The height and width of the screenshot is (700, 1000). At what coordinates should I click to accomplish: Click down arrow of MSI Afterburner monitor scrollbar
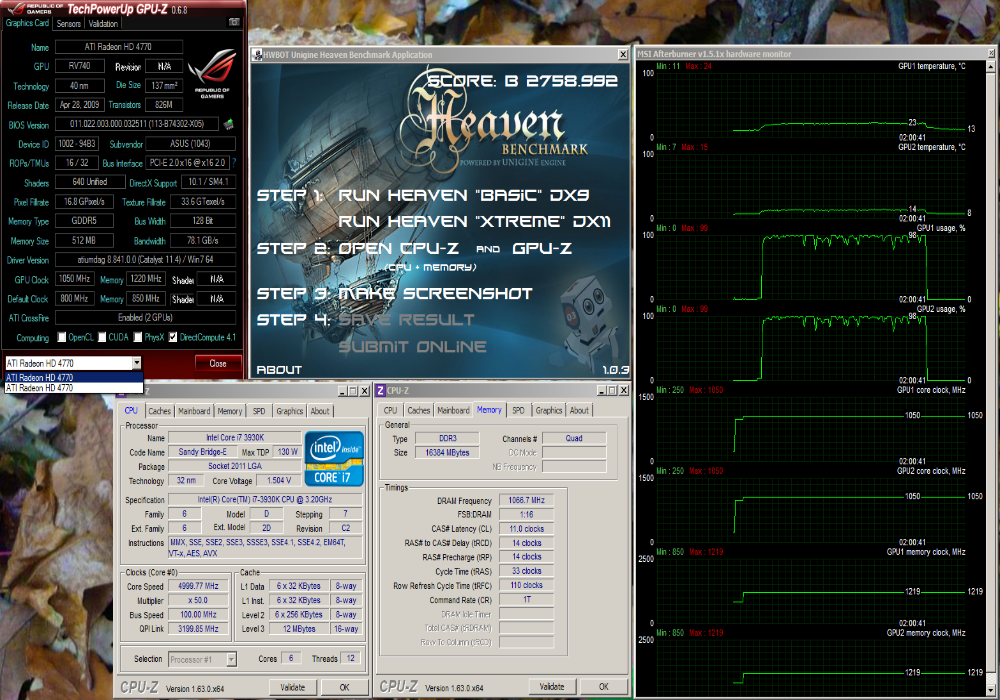(x=990, y=690)
